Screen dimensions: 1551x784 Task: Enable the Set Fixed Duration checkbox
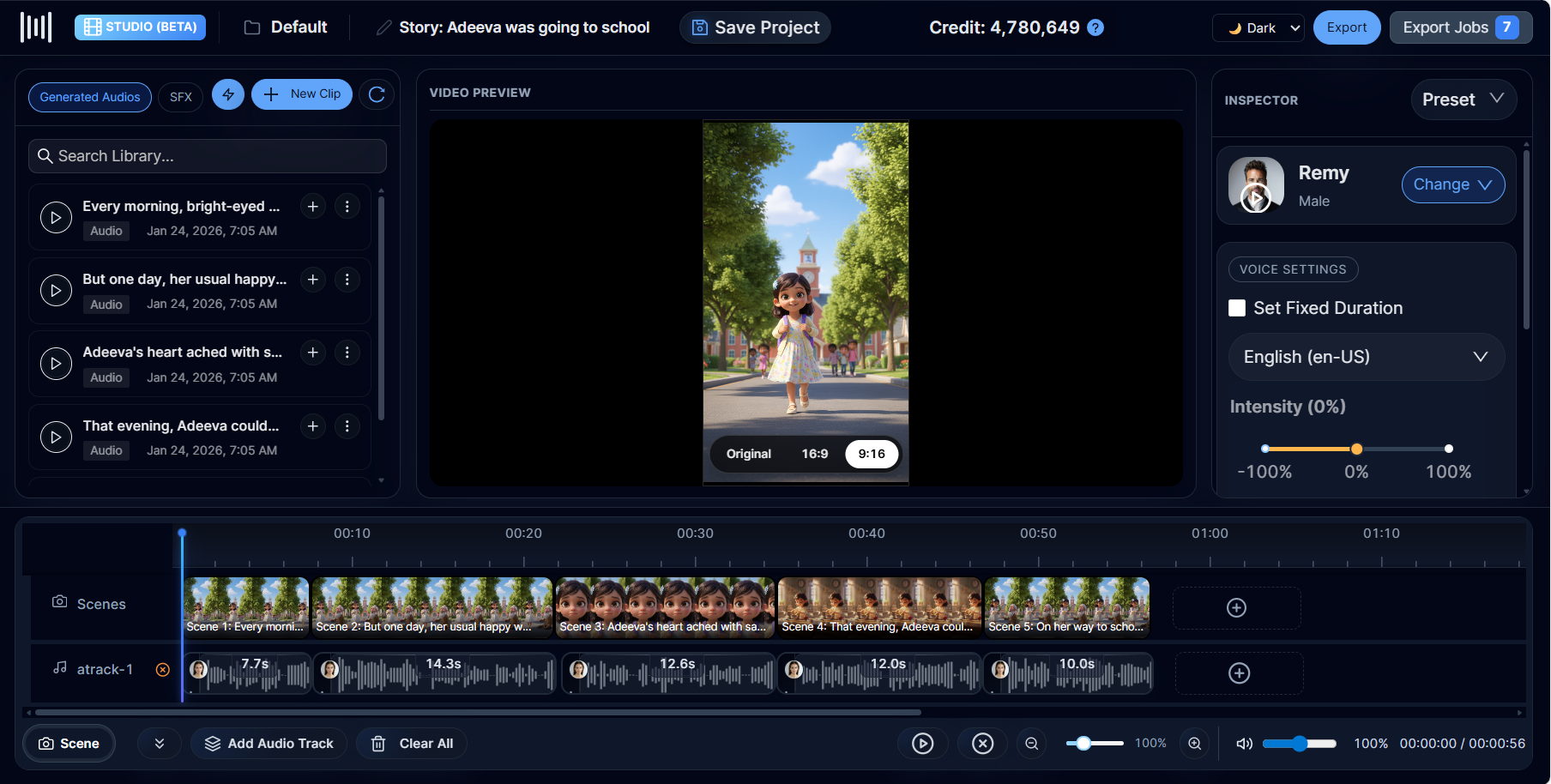[x=1237, y=307]
